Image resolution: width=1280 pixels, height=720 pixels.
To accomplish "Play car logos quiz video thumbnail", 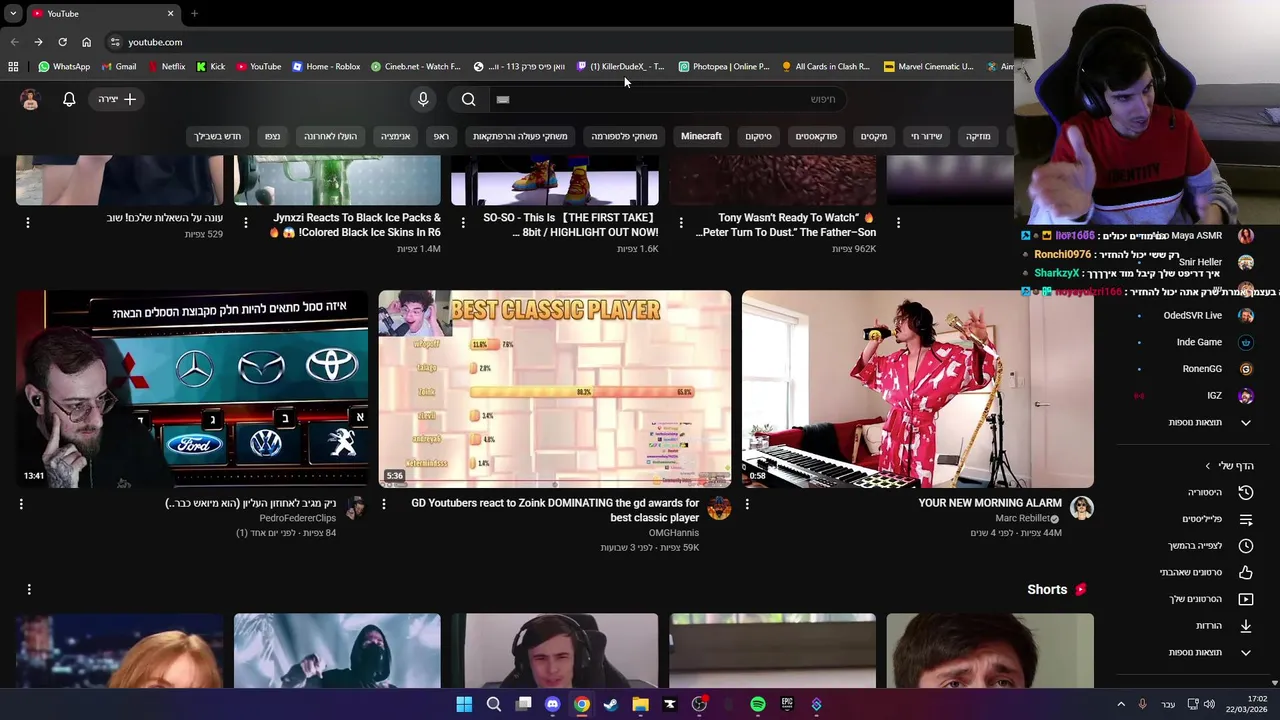I will click(x=192, y=389).
